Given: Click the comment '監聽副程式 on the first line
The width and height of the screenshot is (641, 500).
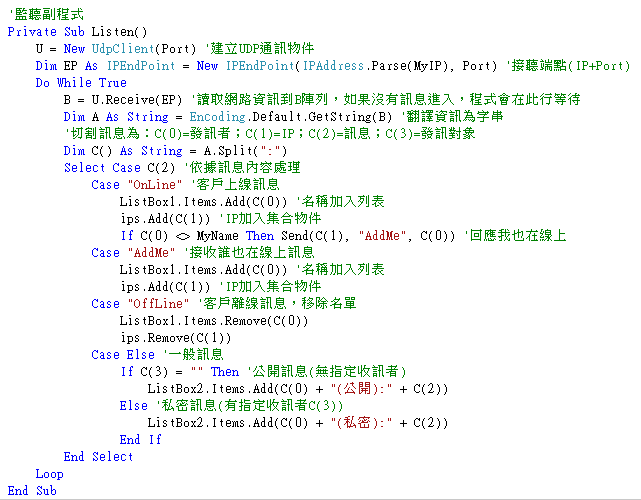Looking at the screenshot, I should (47, 14).
